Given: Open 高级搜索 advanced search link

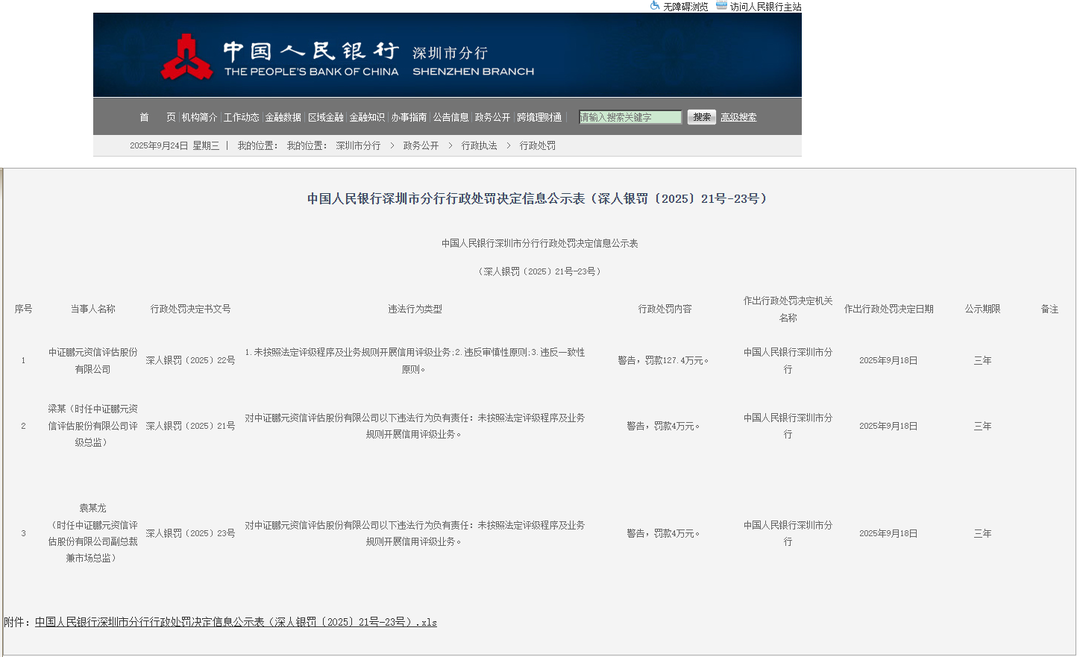Looking at the screenshot, I should coord(739,117).
